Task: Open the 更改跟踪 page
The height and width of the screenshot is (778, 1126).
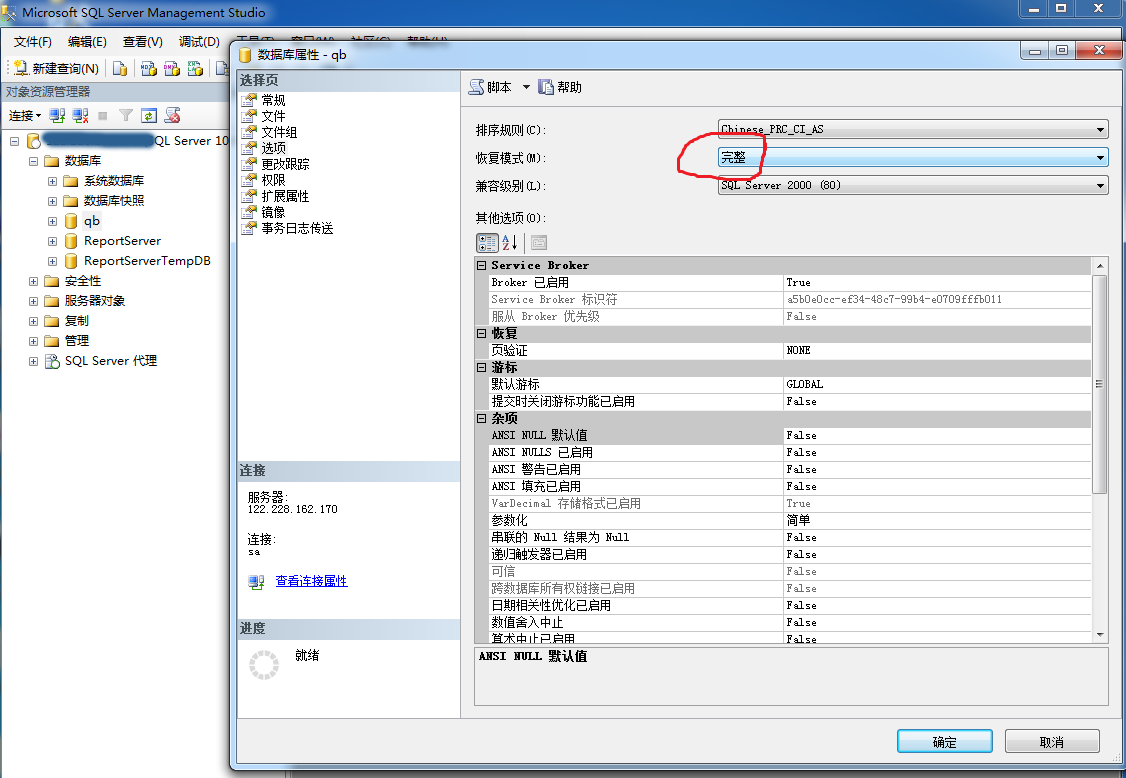Action: (285, 164)
